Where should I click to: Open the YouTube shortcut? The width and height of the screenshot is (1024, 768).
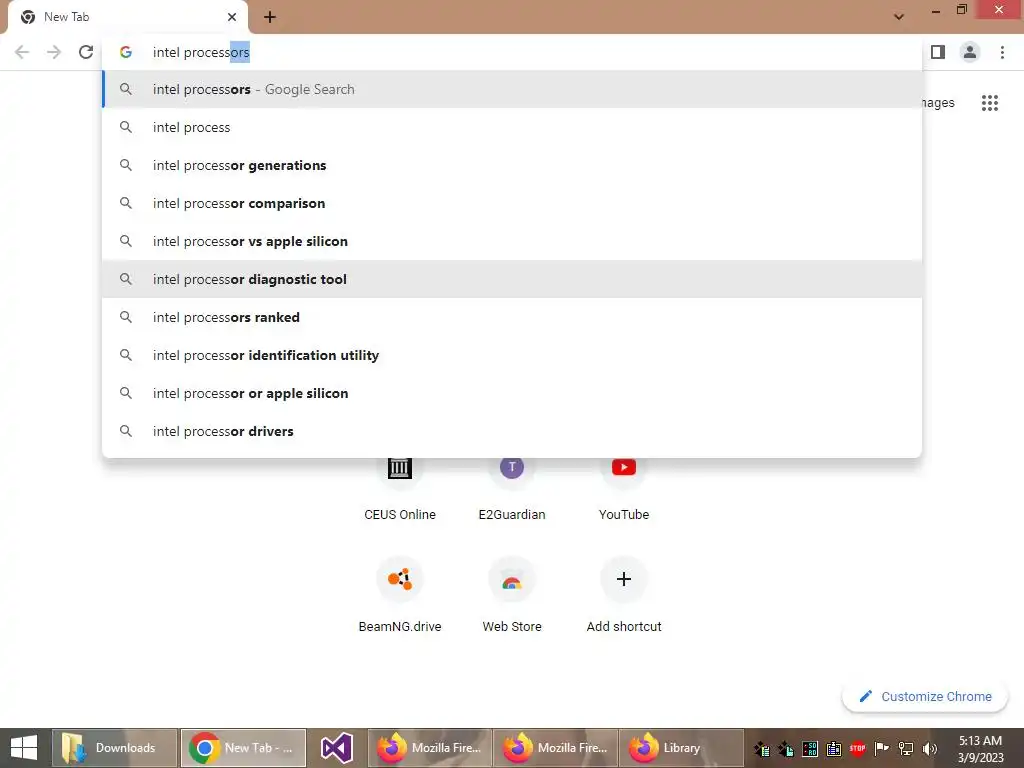(624, 490)
